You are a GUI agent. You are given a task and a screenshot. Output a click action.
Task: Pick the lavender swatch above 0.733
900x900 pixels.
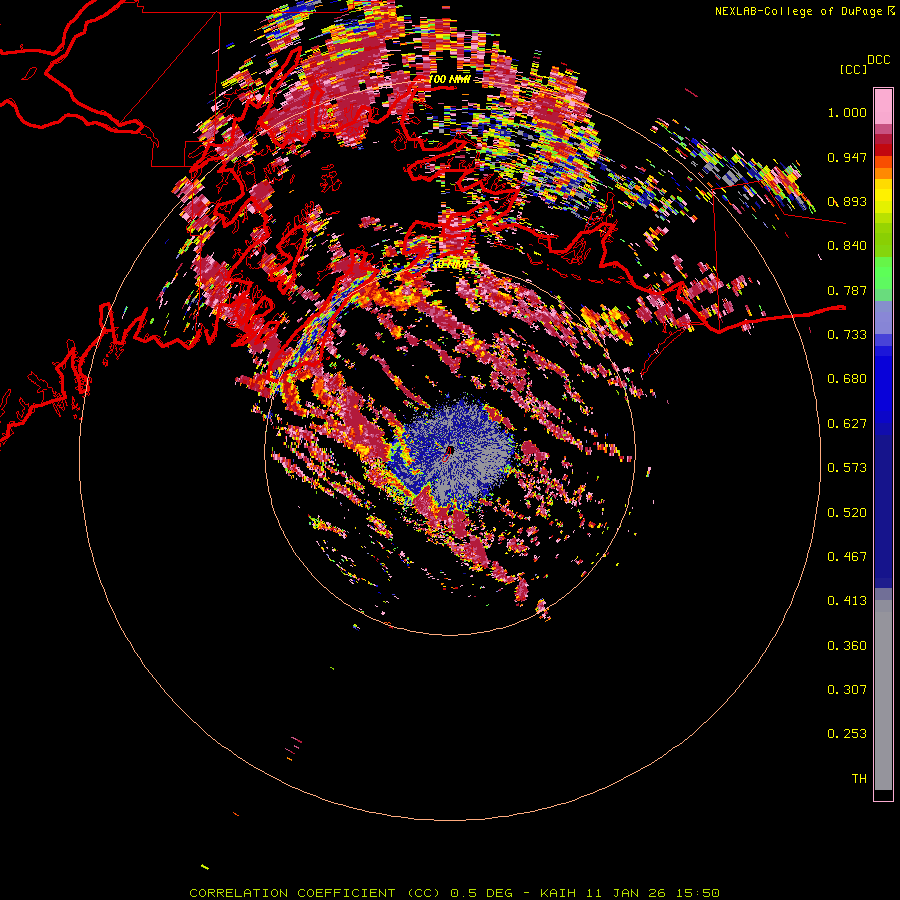tap(883, 317)
